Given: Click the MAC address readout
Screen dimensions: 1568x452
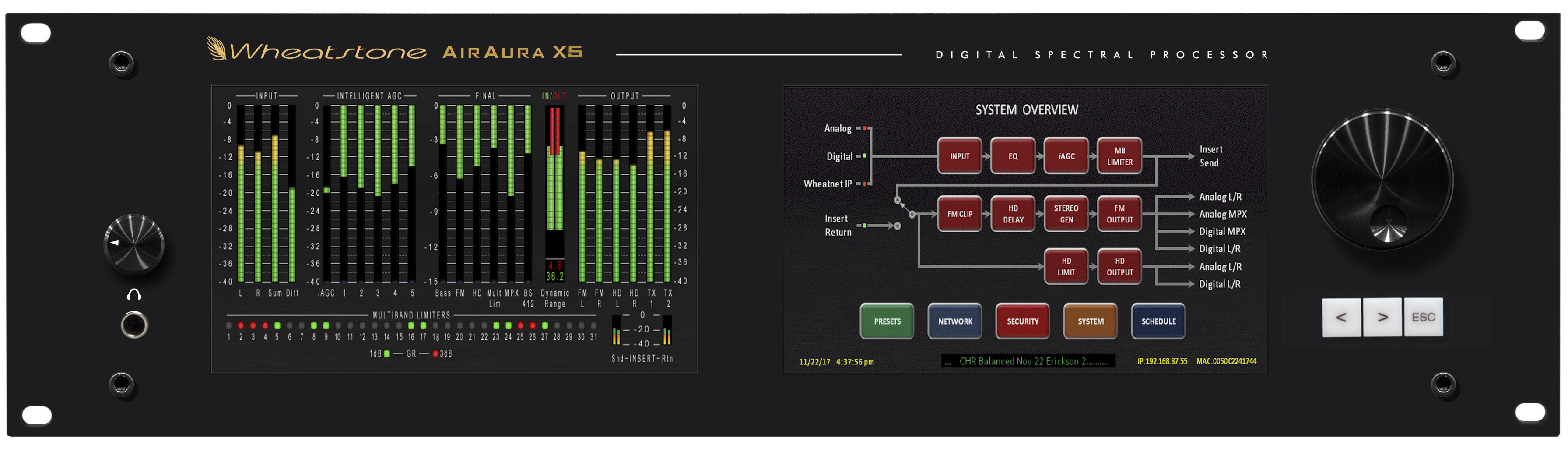Looking at the screenshot, I should 1226,361.
